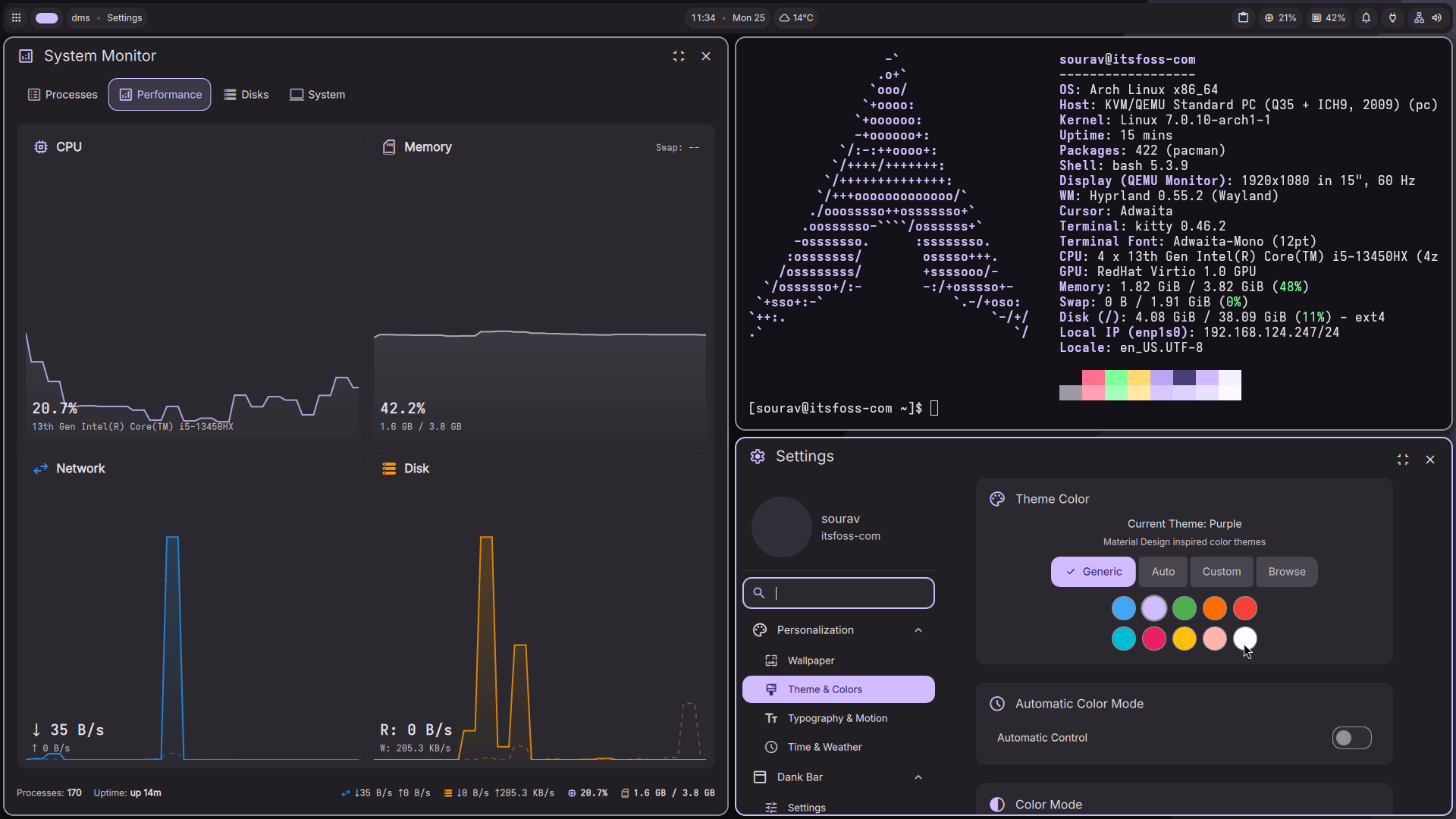The image size is (1456, 819).
Task: Click the network speed indicator in the System Monitor status bar
Action: (386, 793)
